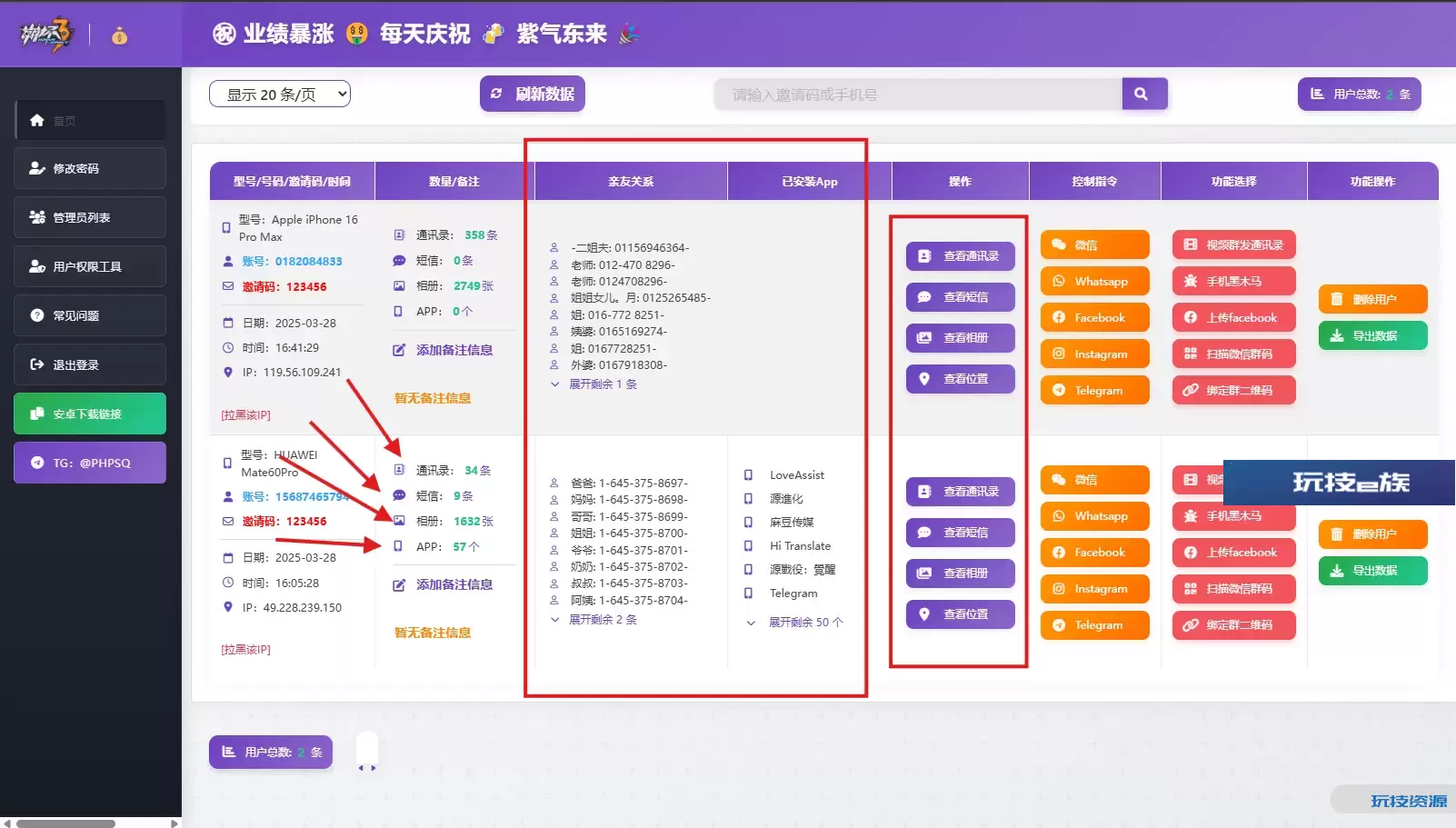The width and height of the screenshot is (1456, 828).
Task: Click [拉黑该IP] under IP 119.56.109.241
Action: (245, 414)
